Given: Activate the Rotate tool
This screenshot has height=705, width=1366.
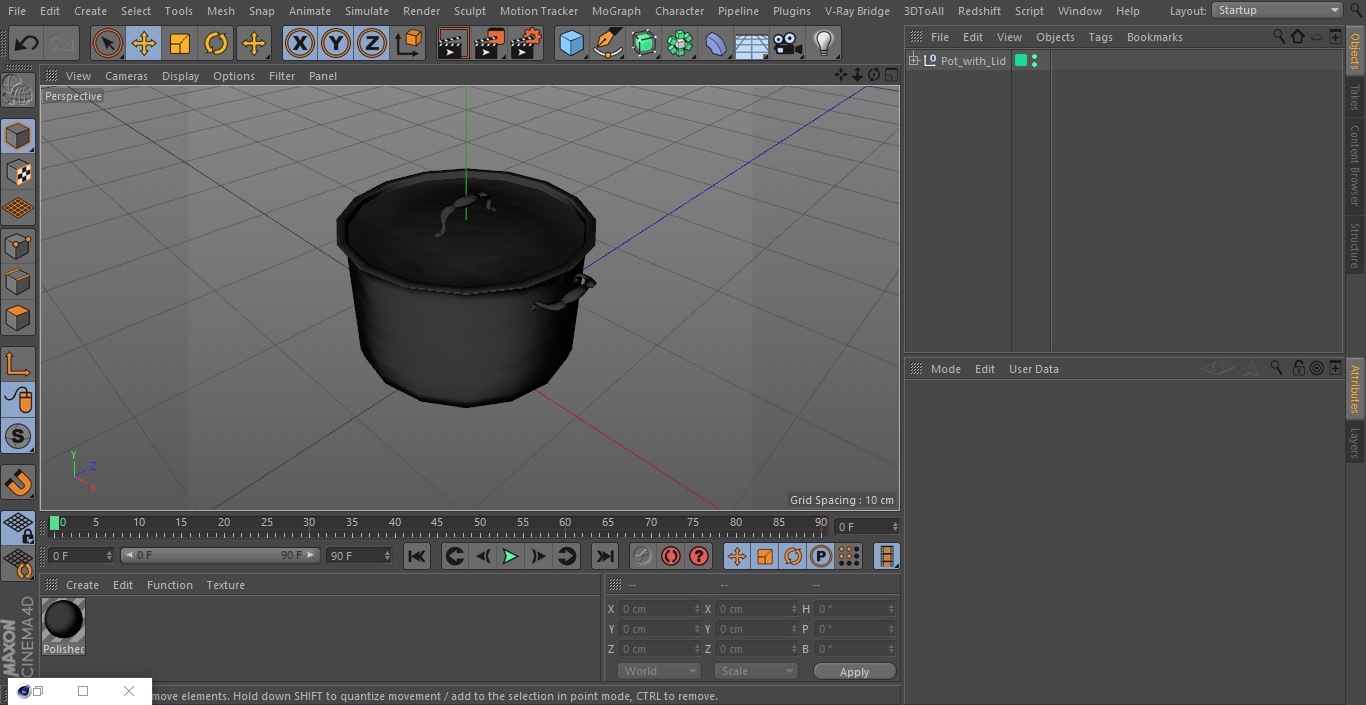Looking at the screenshot, I should 216,44.
